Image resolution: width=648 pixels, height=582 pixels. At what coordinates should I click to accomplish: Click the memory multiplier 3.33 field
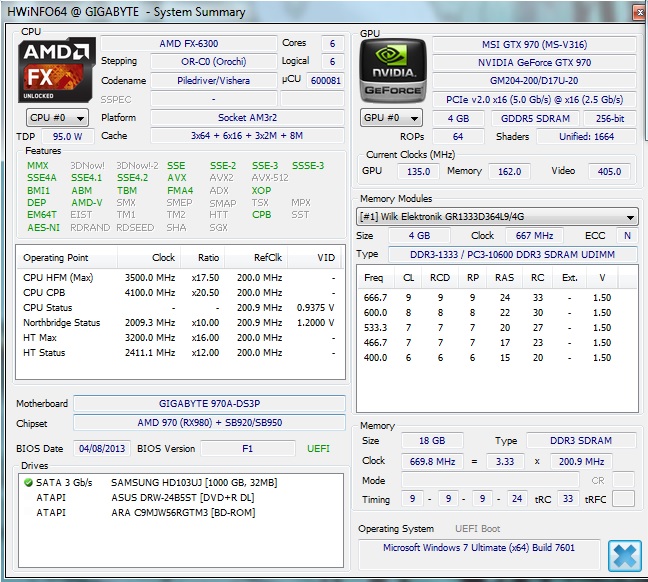point(505,461)
